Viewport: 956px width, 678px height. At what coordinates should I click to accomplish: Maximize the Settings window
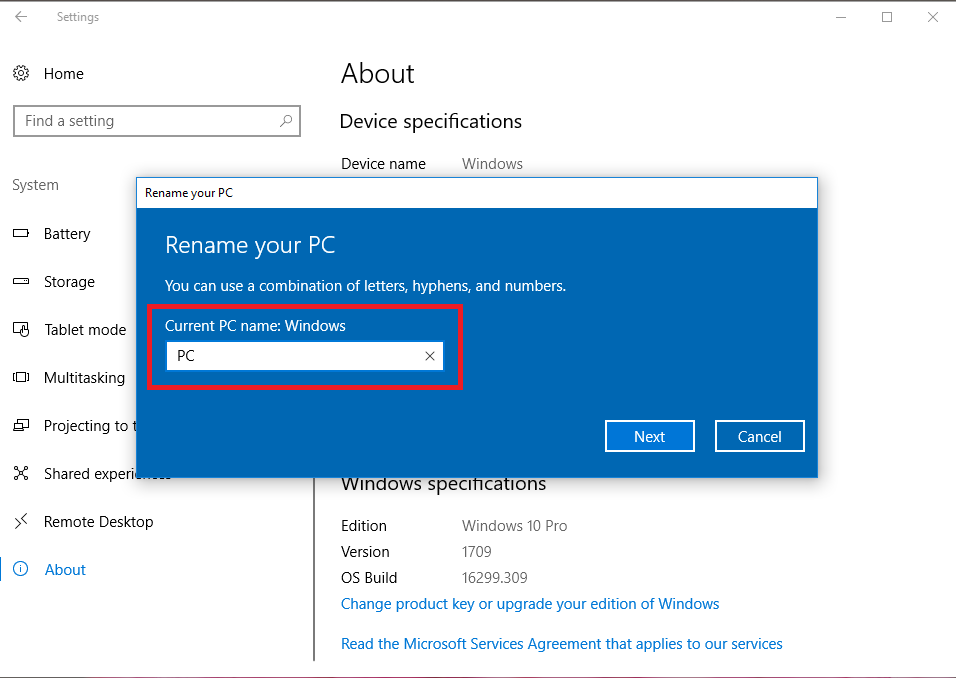pos(887,17)
